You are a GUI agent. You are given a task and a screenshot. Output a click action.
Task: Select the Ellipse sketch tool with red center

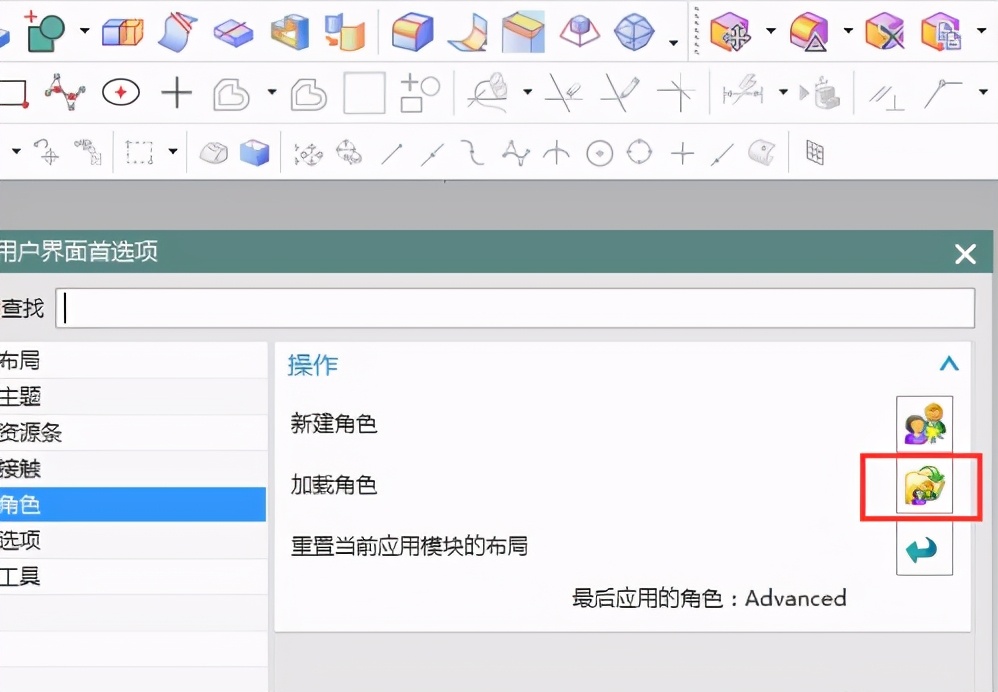tap(120, 93)
